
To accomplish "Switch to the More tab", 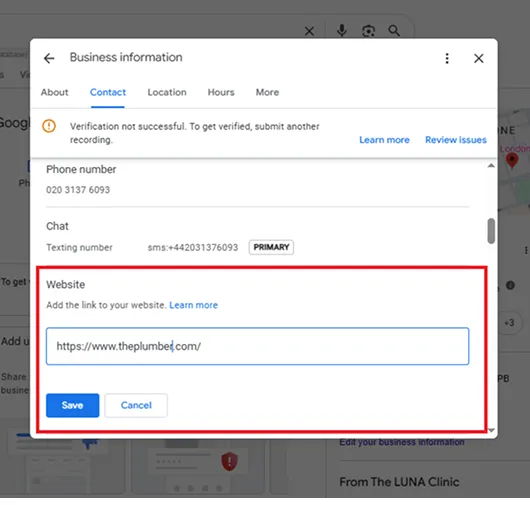I will tap(267, 92).
